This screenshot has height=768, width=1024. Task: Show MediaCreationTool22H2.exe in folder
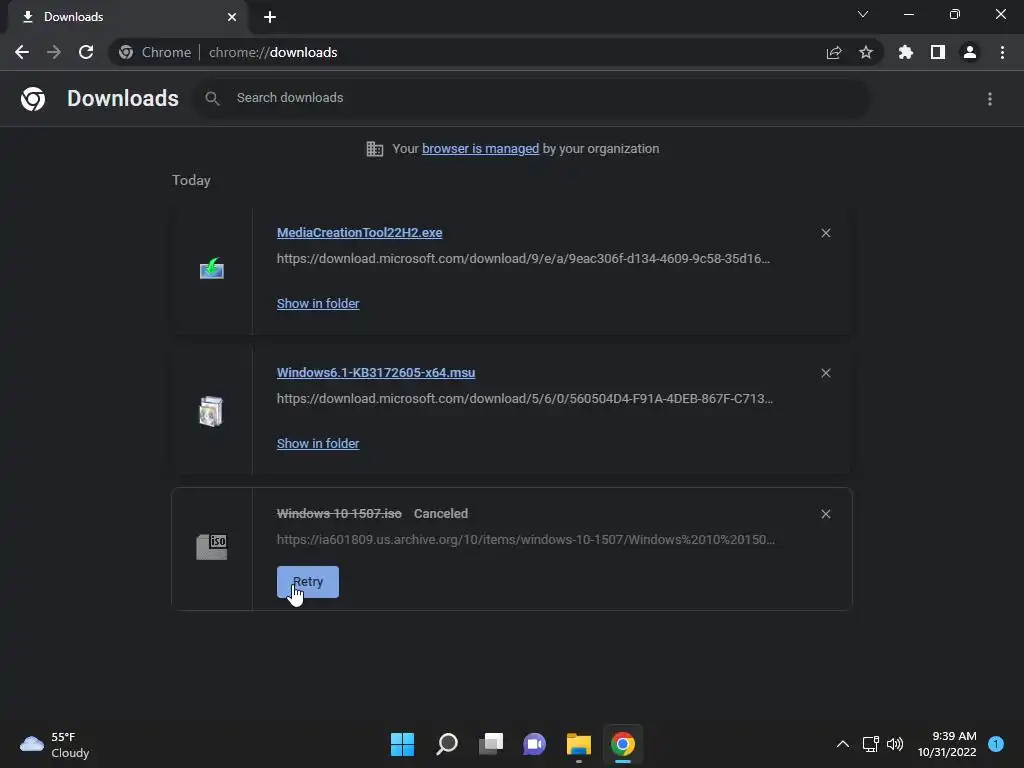tap(318, 304)
